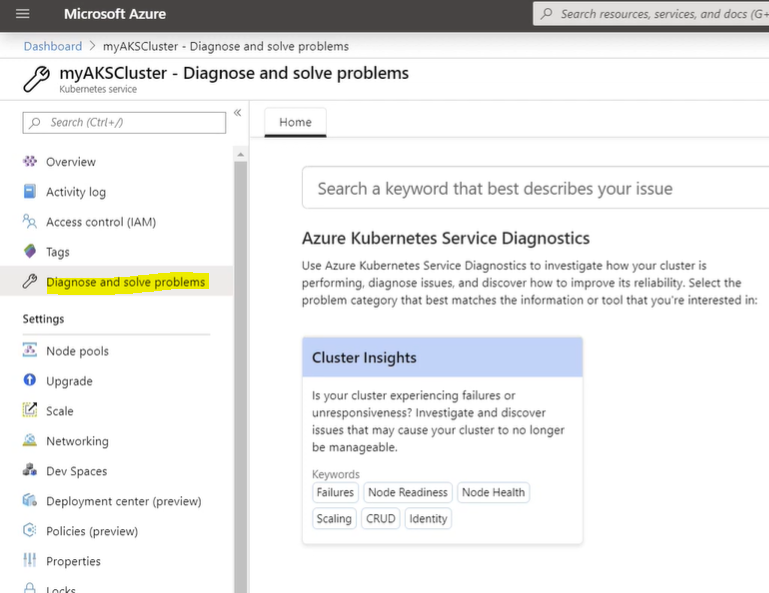Click the Access control (IAM) icon
The image size is (769, 593).
[29, 222]
